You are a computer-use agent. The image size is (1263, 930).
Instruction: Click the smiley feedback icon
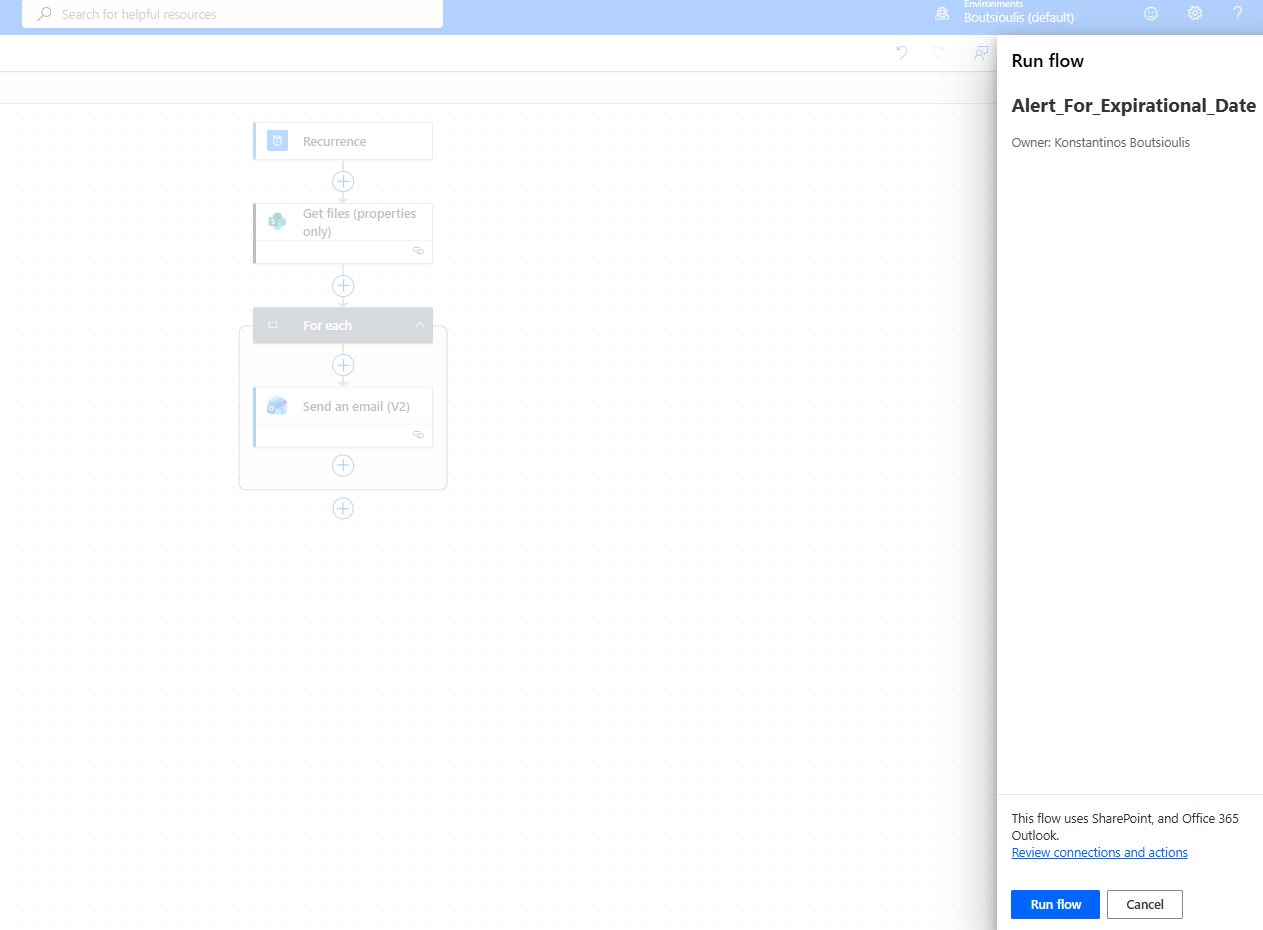point(1151,14)
